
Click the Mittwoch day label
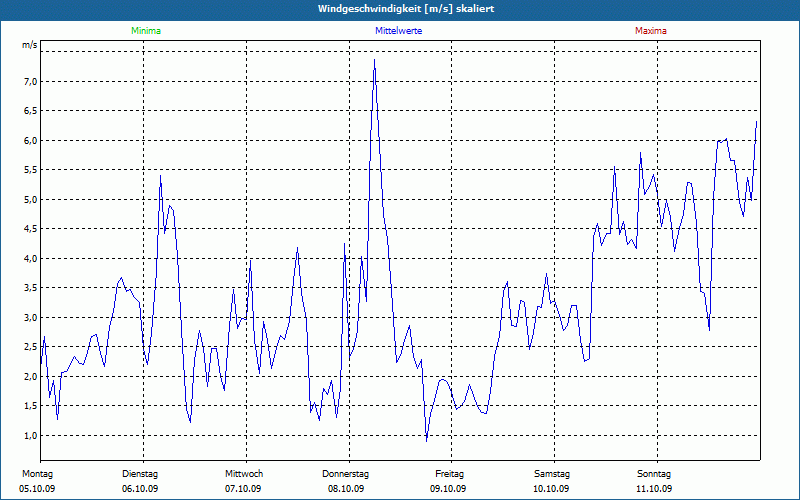click(x=244, y=474)
